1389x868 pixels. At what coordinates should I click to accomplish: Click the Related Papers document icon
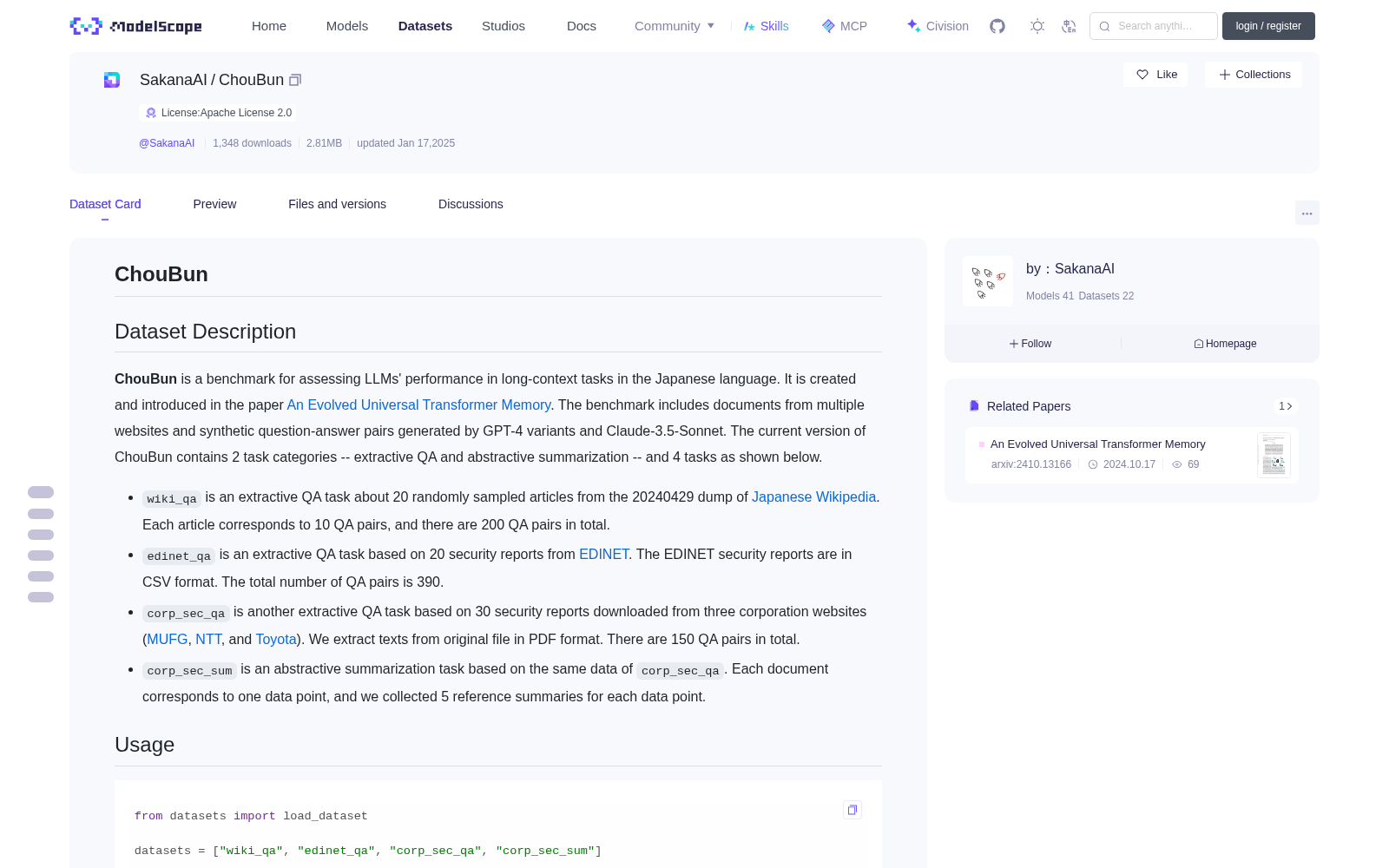click(974, 406)
